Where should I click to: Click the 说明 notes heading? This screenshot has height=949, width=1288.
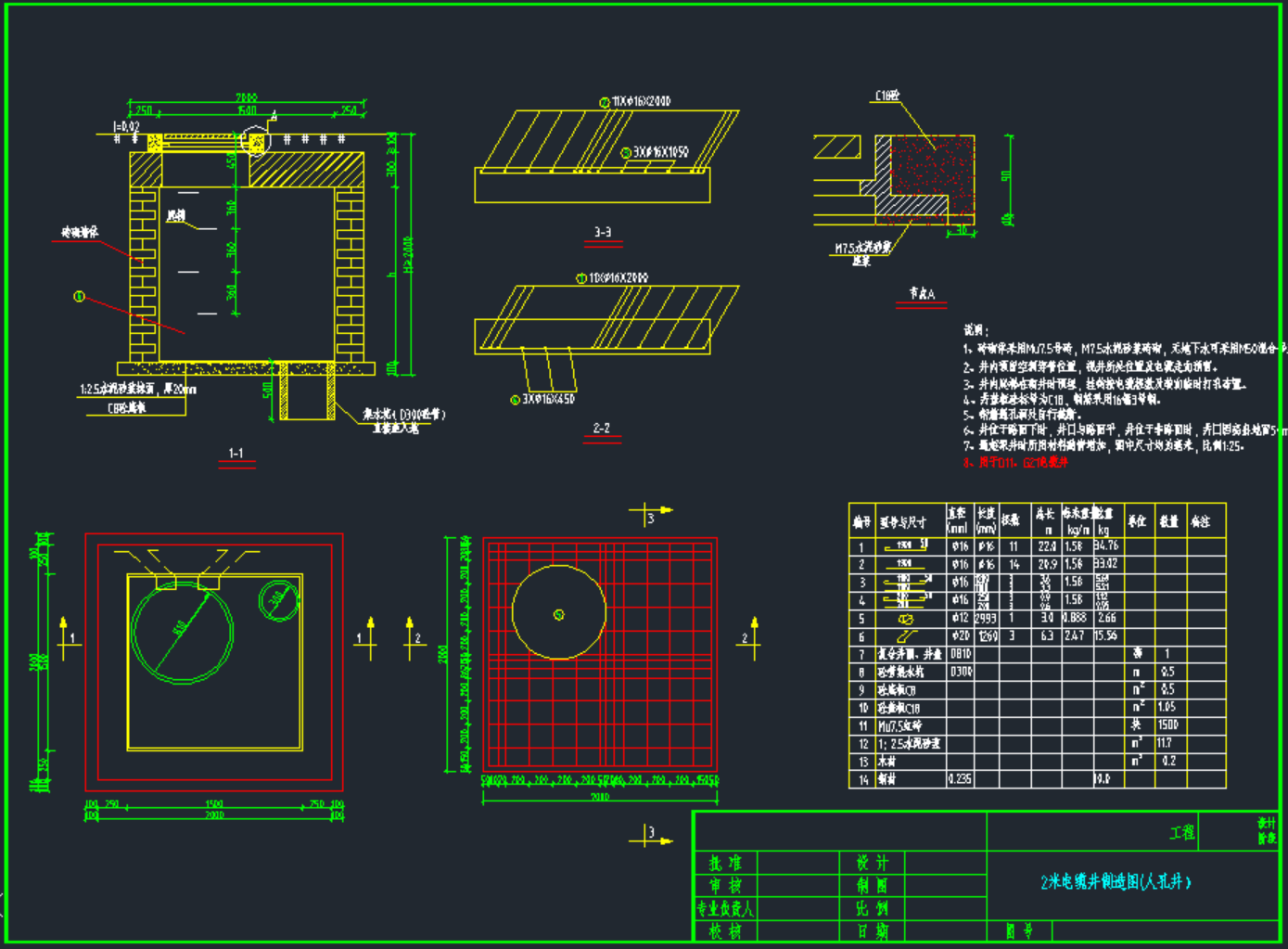[976, 330]
